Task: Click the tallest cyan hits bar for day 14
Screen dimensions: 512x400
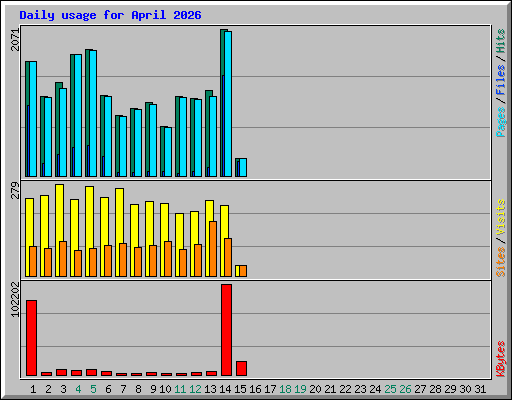Action: point(228,104)
